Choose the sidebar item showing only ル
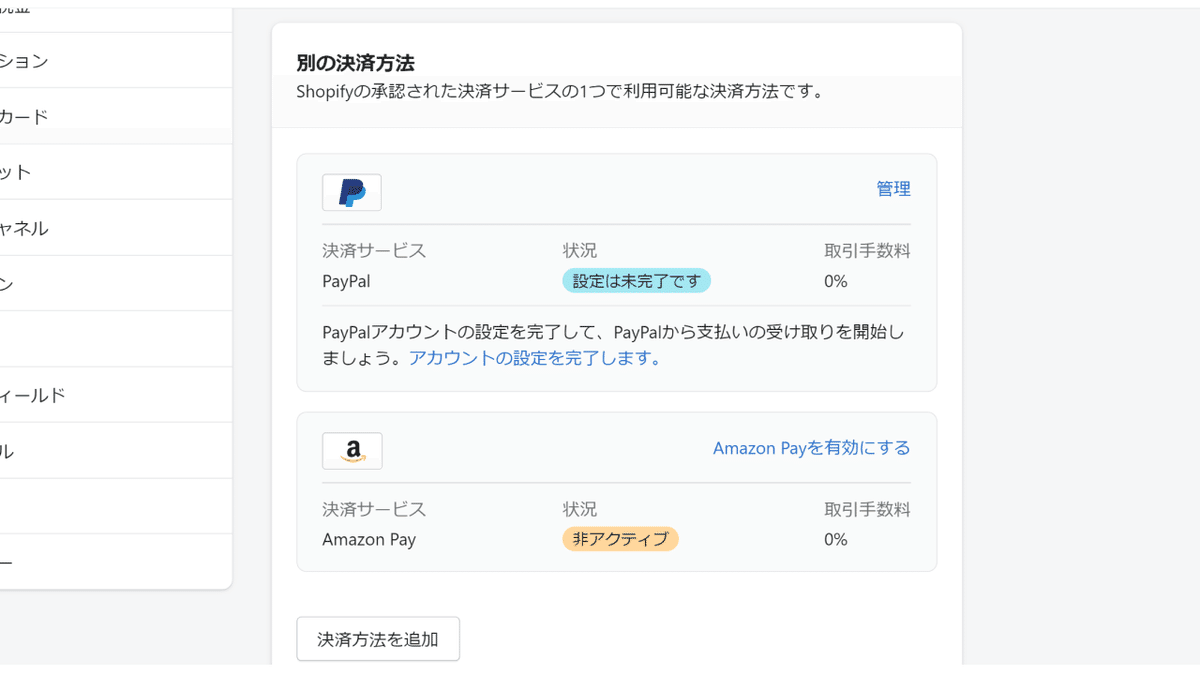 click(8, 451)
